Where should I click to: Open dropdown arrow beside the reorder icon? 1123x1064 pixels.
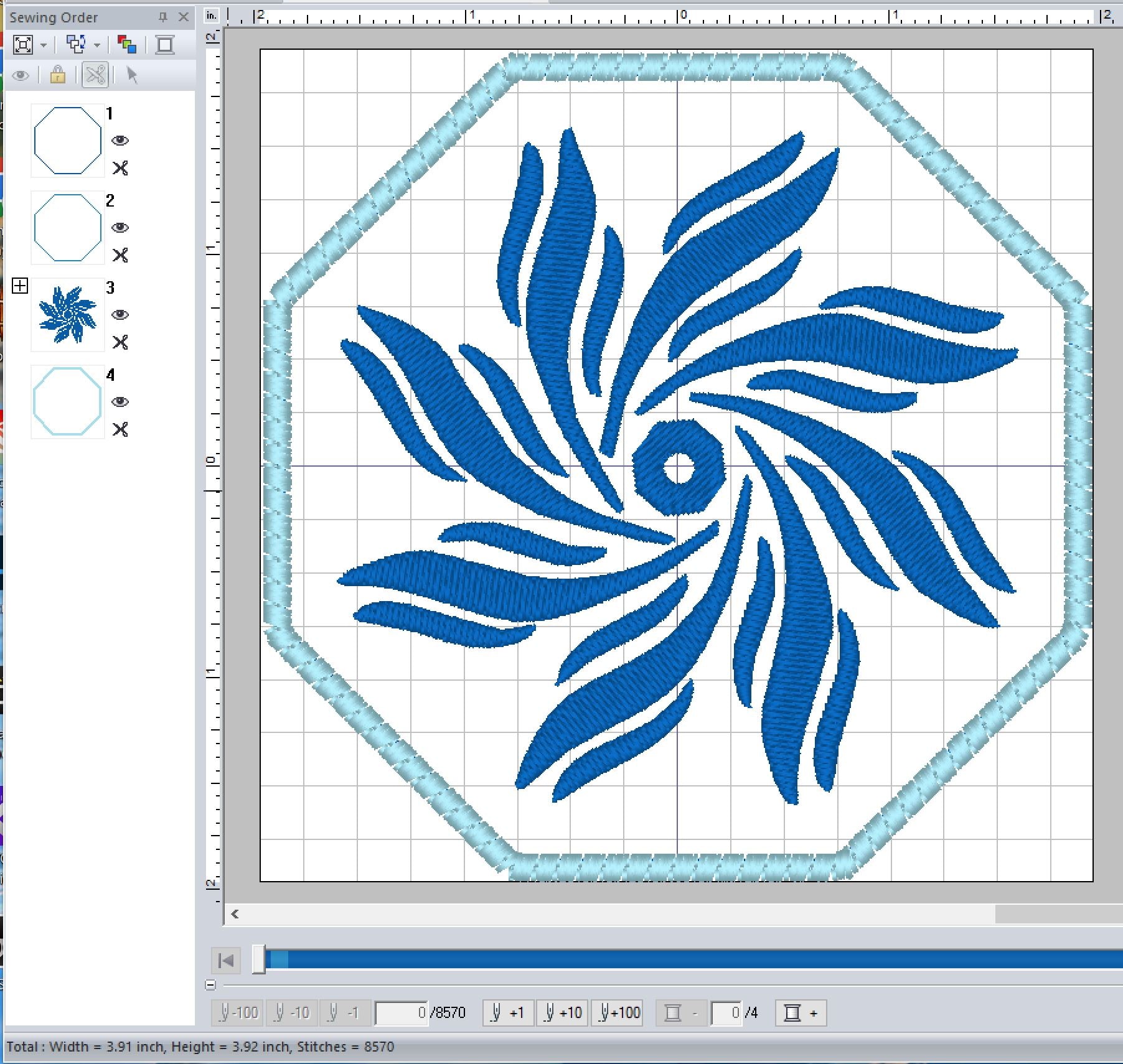[x=96, y=45]
